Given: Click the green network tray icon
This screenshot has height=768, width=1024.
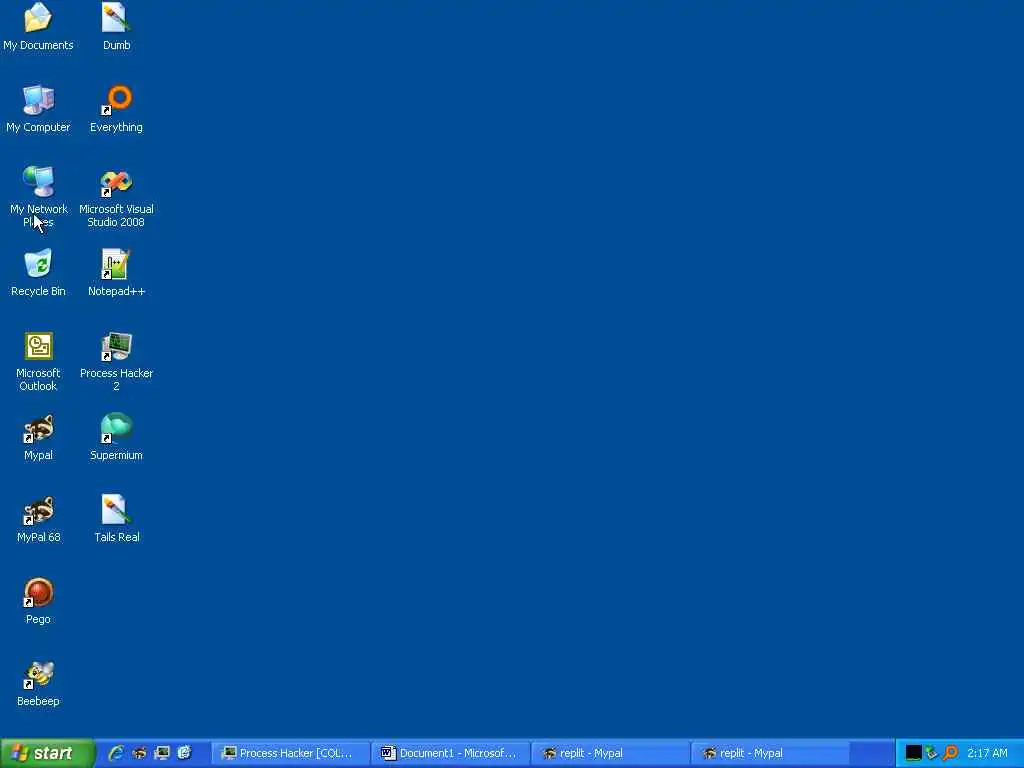Looking at the screenshot, I should (932, 753).
